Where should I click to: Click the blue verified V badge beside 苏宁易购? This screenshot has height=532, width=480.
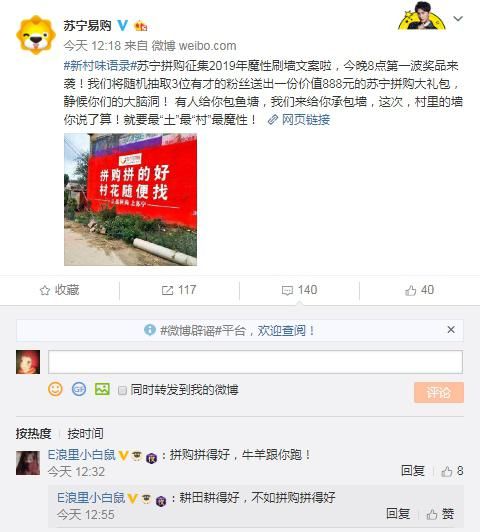point(122,25)
